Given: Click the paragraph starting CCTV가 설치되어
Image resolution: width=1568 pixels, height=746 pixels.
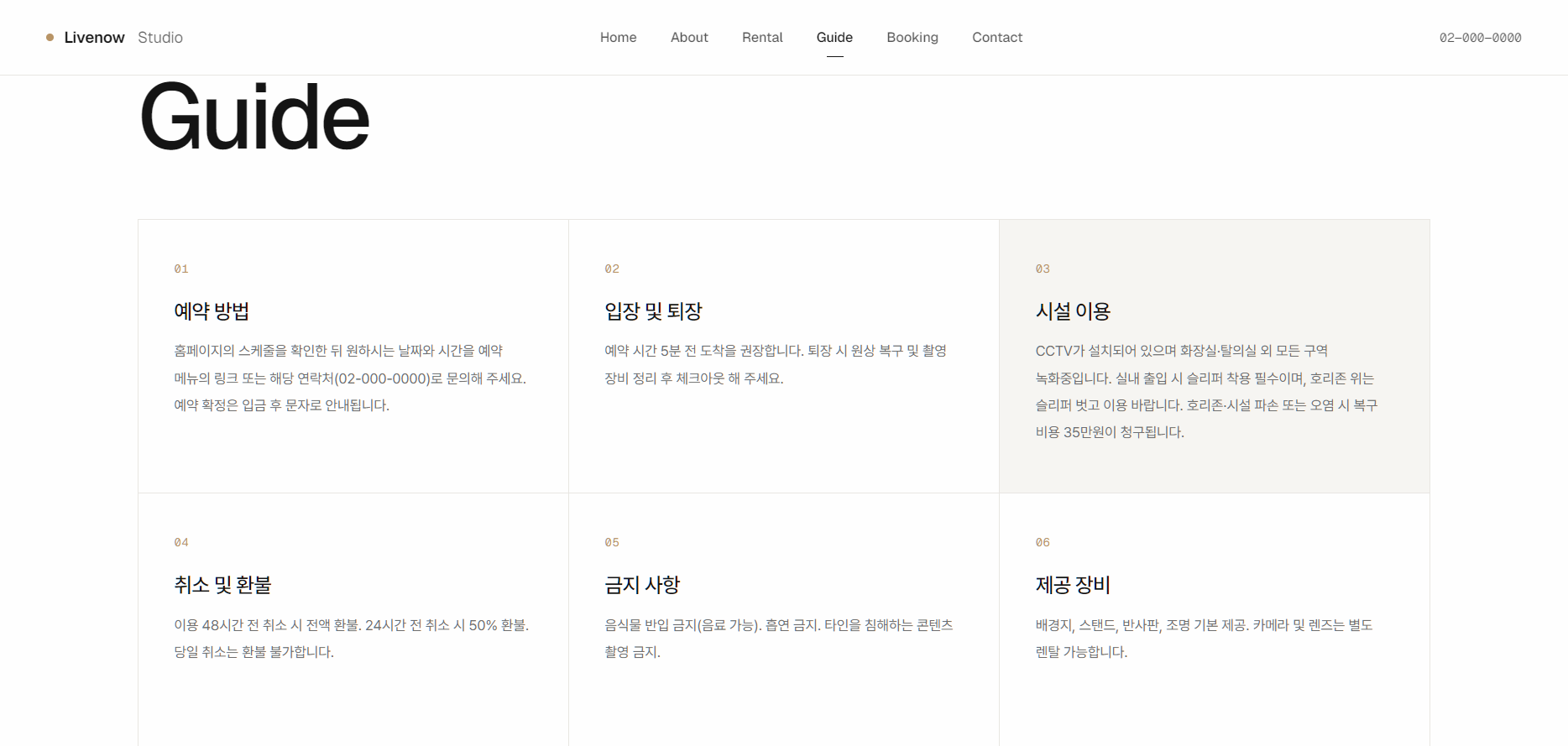Looking at the screenshot, I should (x=1206, y=391).
